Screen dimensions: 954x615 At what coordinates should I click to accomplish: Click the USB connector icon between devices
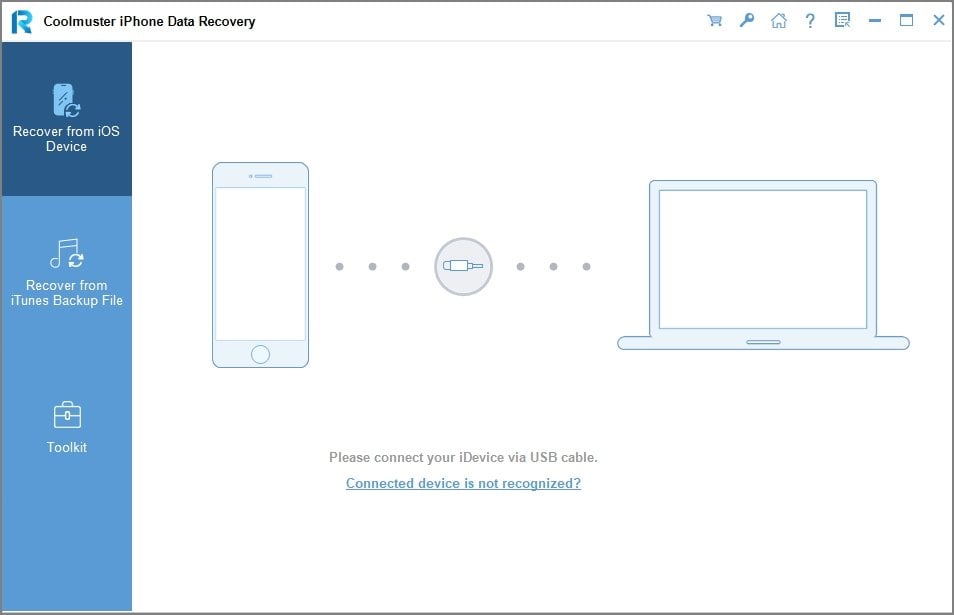tap(462, 266)
